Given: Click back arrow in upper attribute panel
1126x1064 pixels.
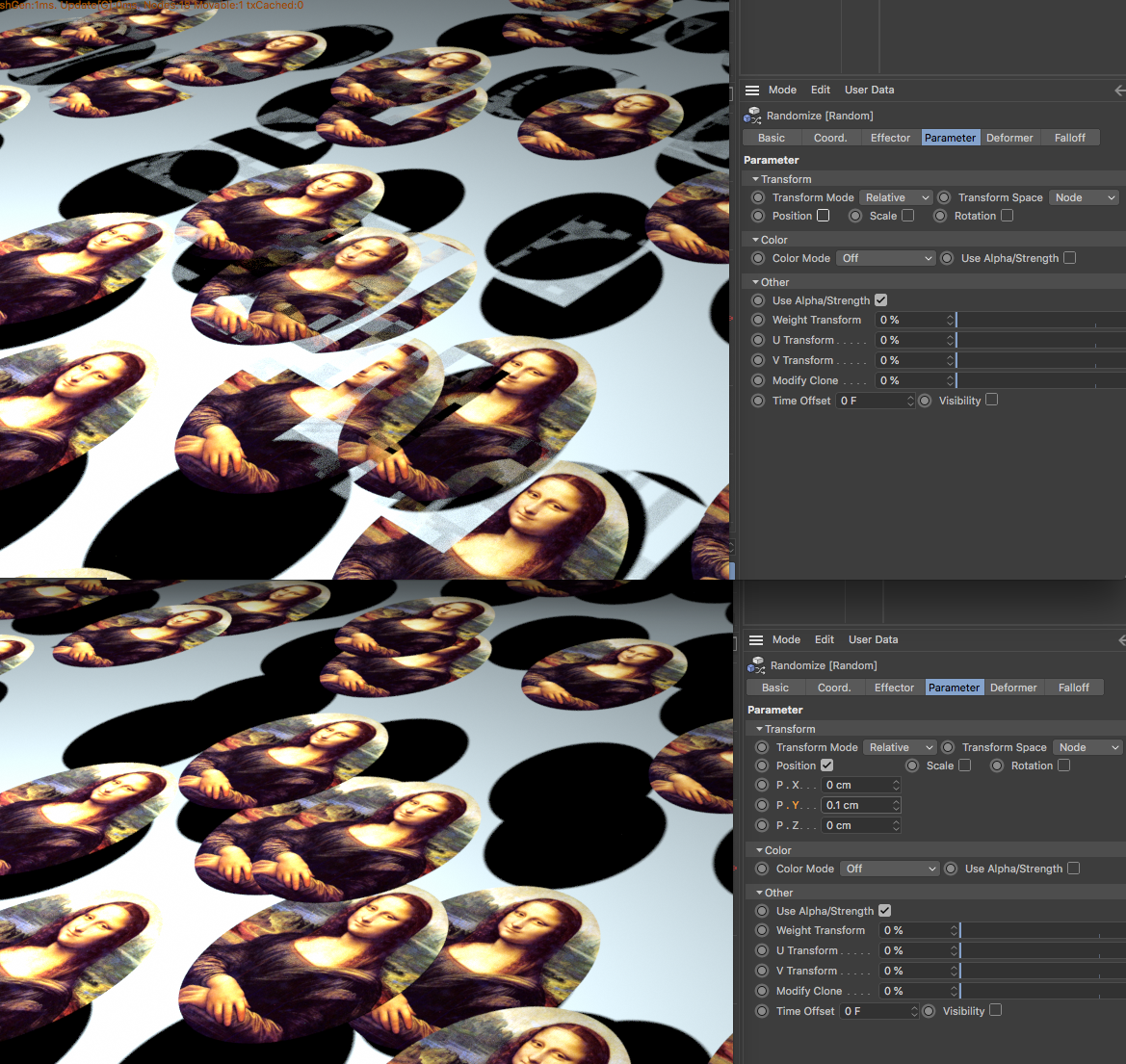Looking at the screenshot, I should pyautogui.click(x=1119, y=90).
